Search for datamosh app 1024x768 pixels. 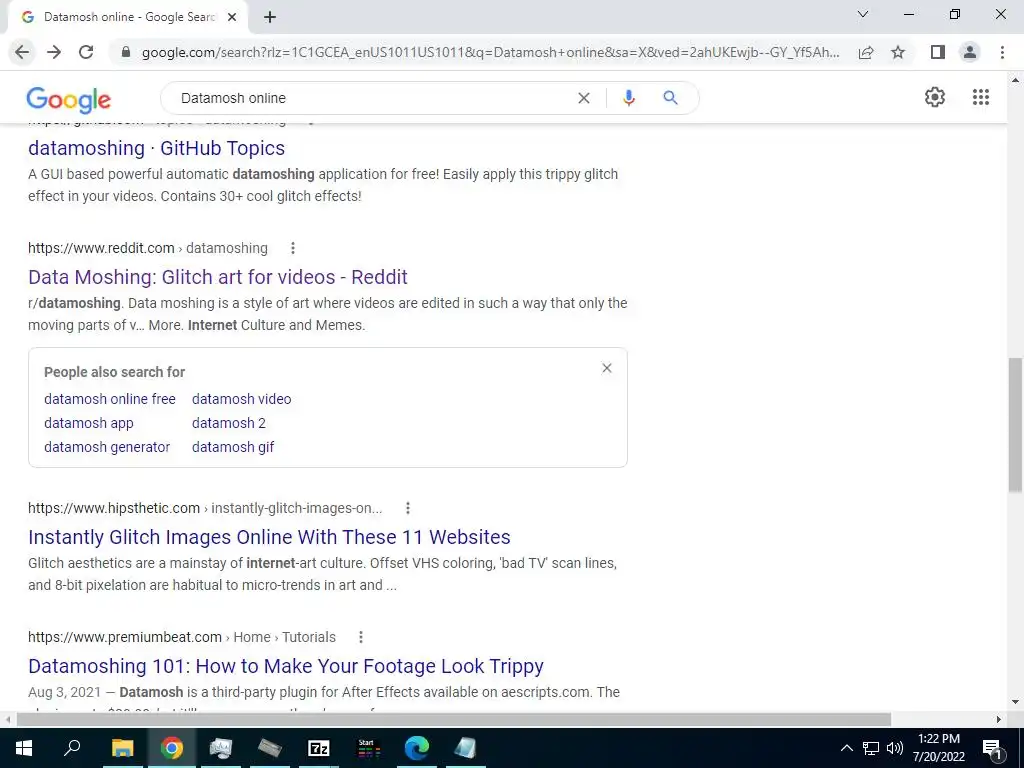[89, 423]
